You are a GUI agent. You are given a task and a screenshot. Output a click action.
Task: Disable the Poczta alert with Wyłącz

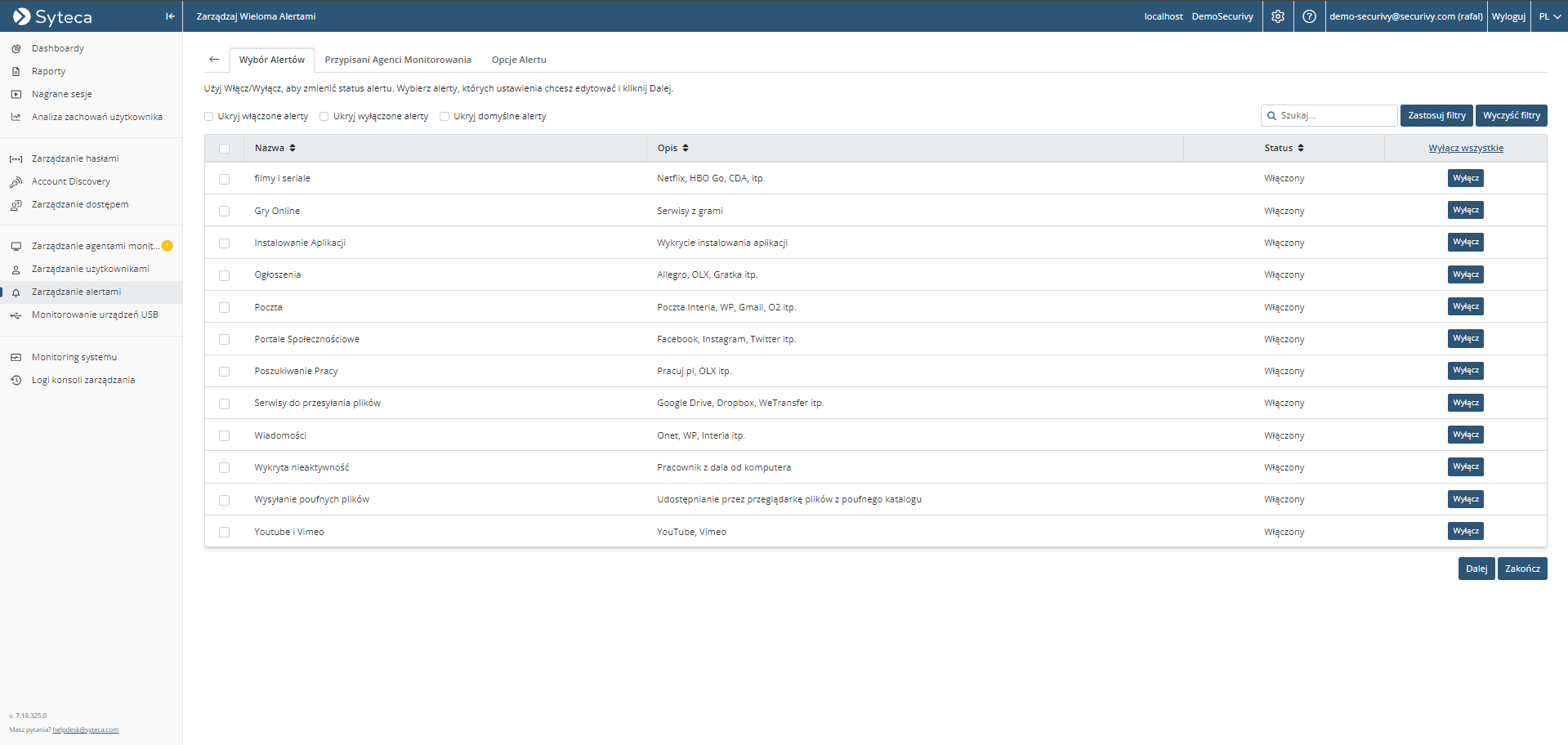1465,307
